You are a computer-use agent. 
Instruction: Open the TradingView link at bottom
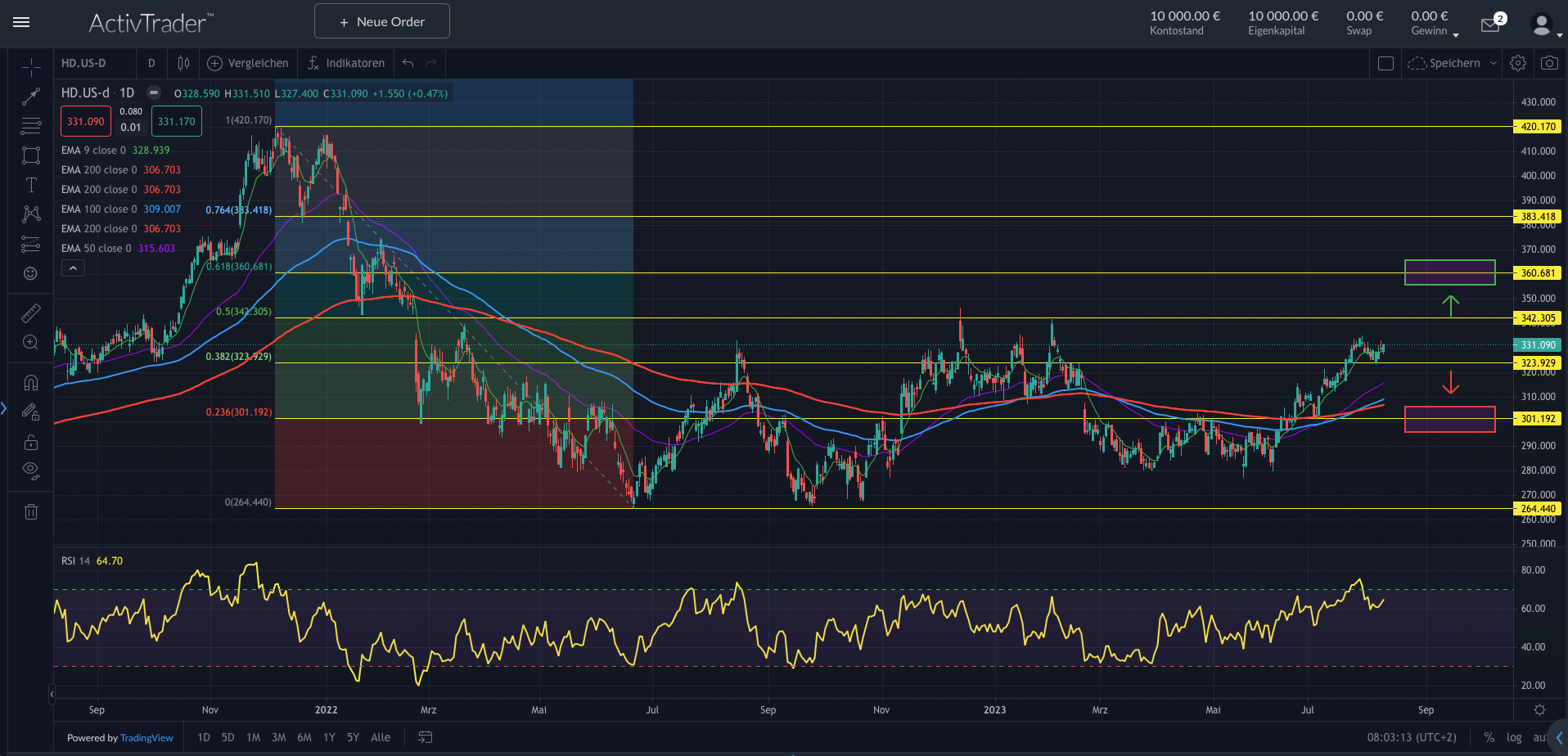pos(146,738)
